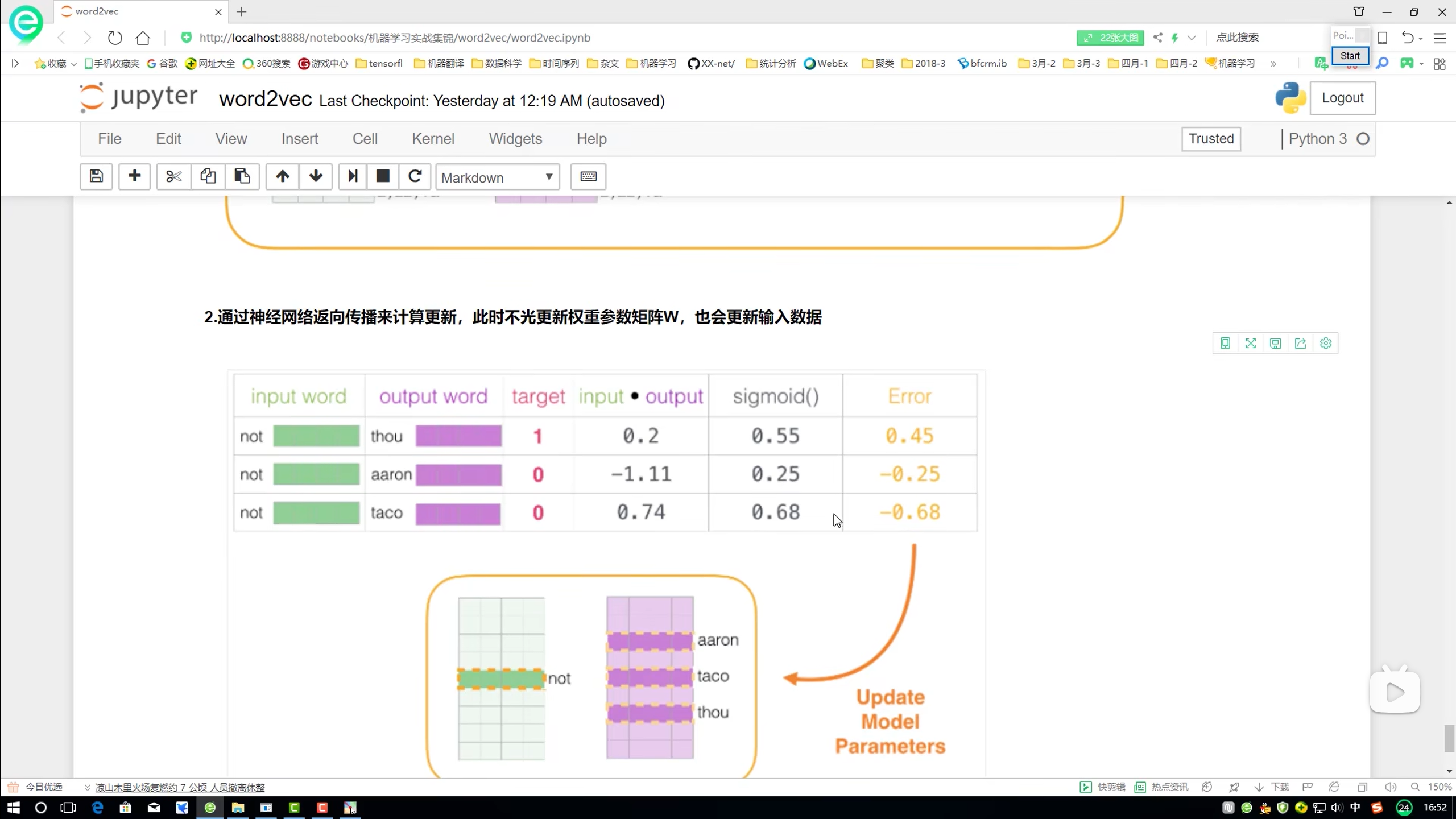
Task: Open the browser hamburger main menu
Action: tap(1440, 38)
